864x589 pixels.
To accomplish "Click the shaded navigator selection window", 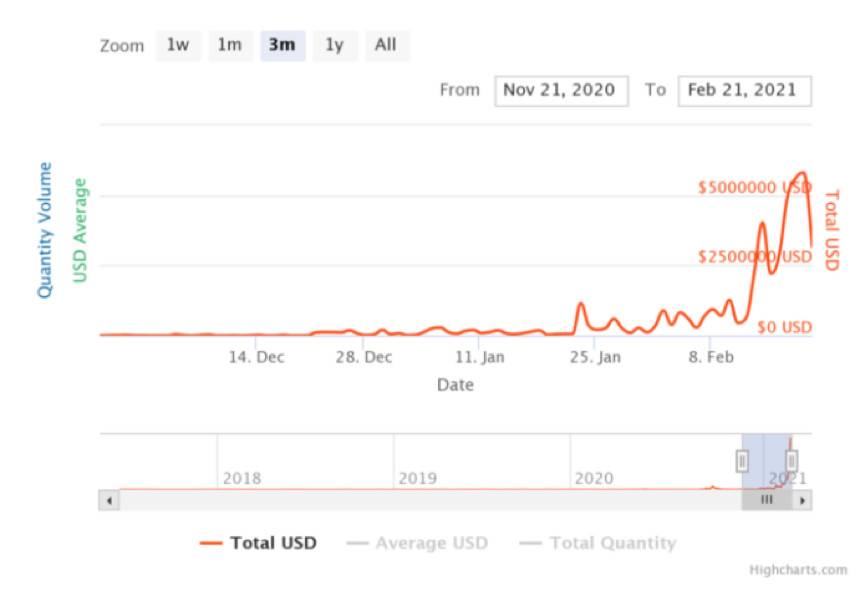I will [766, 461].
